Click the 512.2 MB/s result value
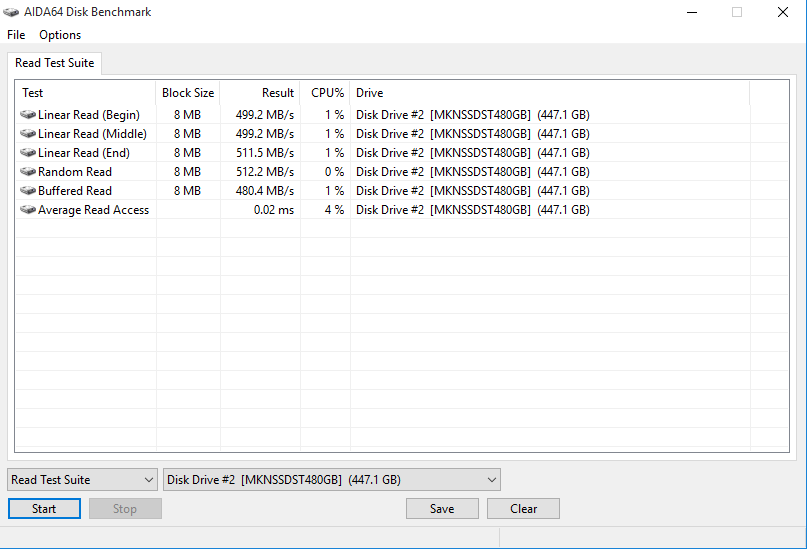Image resolution: width=807 pixels, height=549 pixels. [265, 171]
